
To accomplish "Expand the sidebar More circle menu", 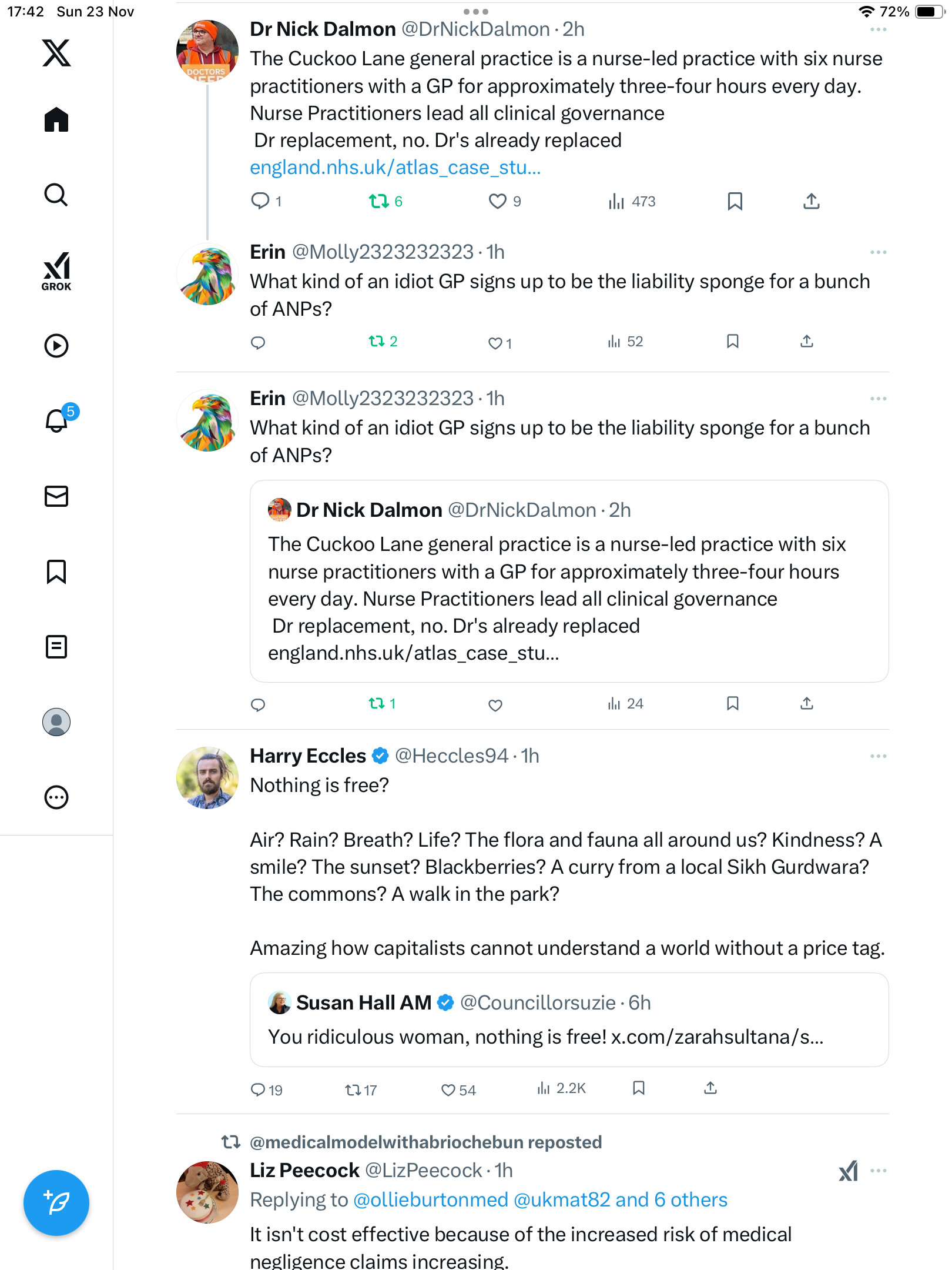I will pyautogui.click(x=56, y=797).
